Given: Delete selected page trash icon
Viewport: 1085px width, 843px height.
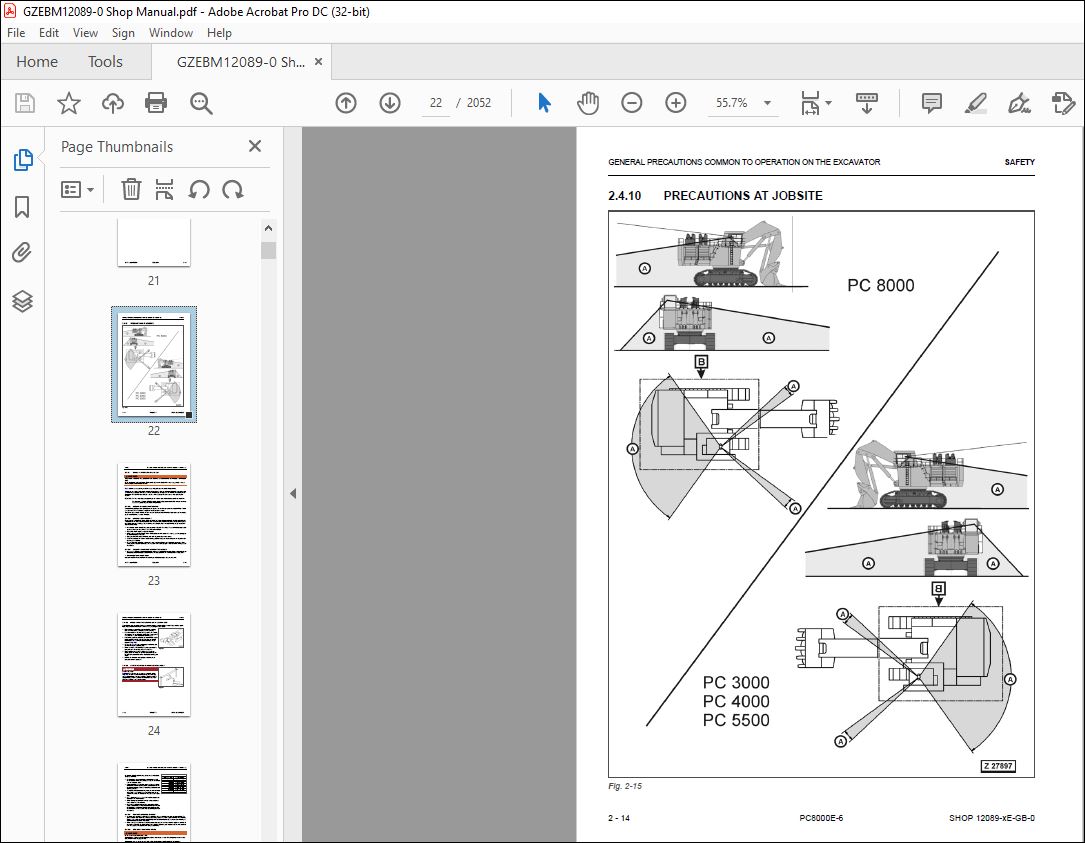Looking at the screenshot, I should (x=131, y=189).
